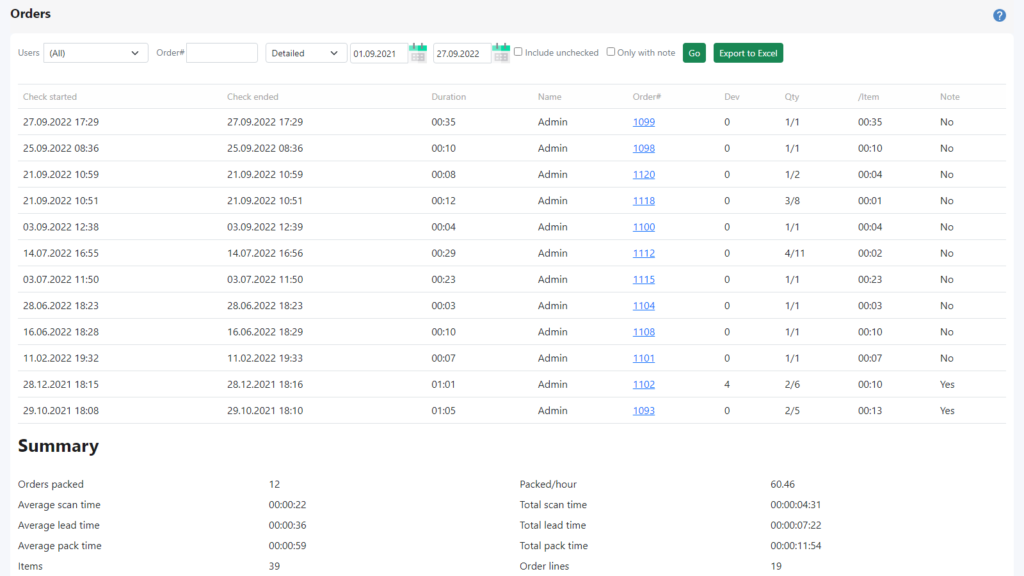This screenshot has width=1024, height=576.
Task: Click the Dev column header
Action: pos(731,97)
